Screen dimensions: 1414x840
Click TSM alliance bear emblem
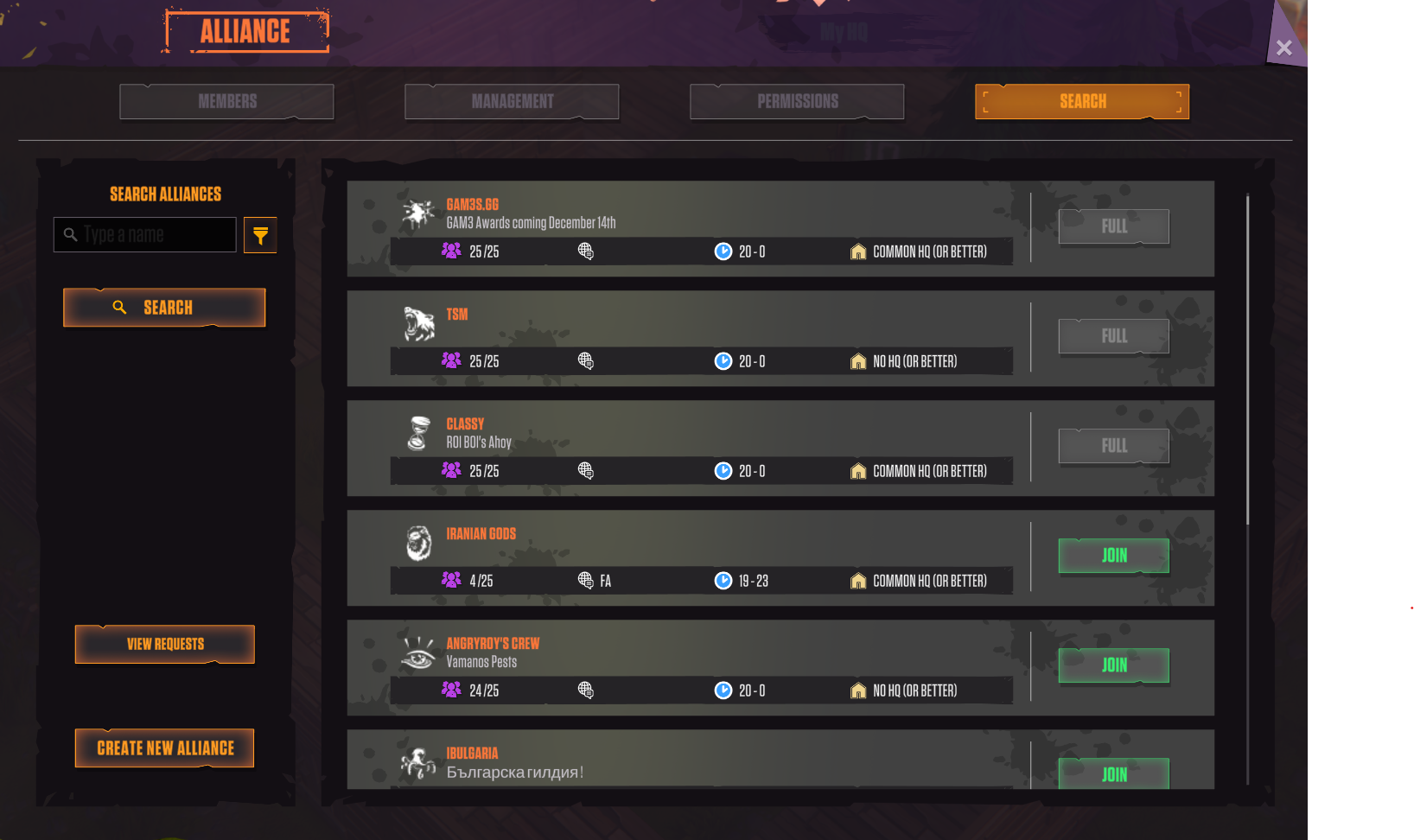[418, 324]
